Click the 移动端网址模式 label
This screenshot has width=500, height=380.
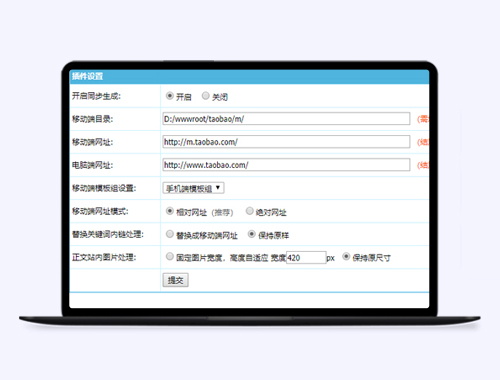click(x=100, y=211)
